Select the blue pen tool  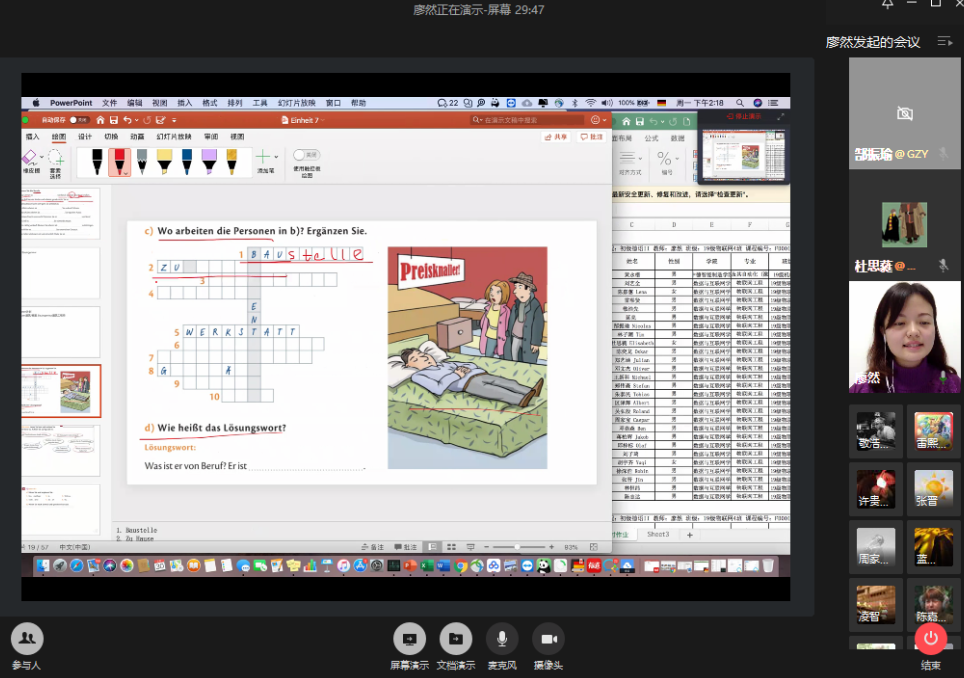(x=187, y=162)
